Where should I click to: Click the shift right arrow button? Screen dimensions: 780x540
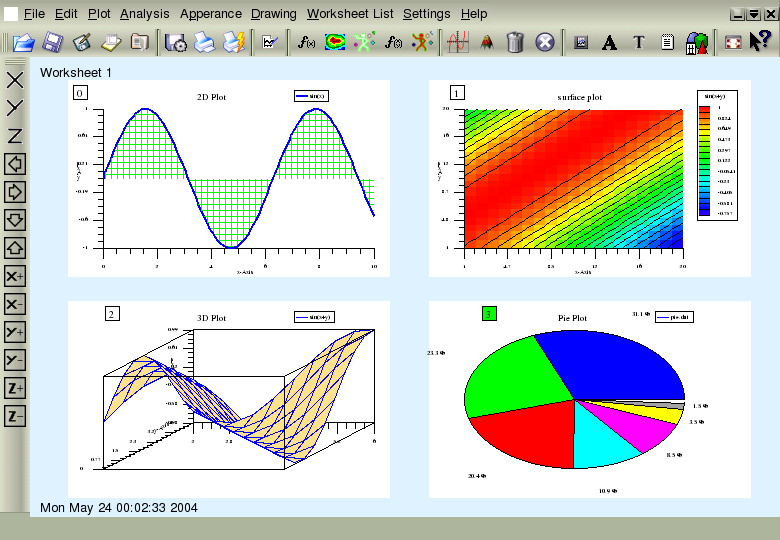15,192
